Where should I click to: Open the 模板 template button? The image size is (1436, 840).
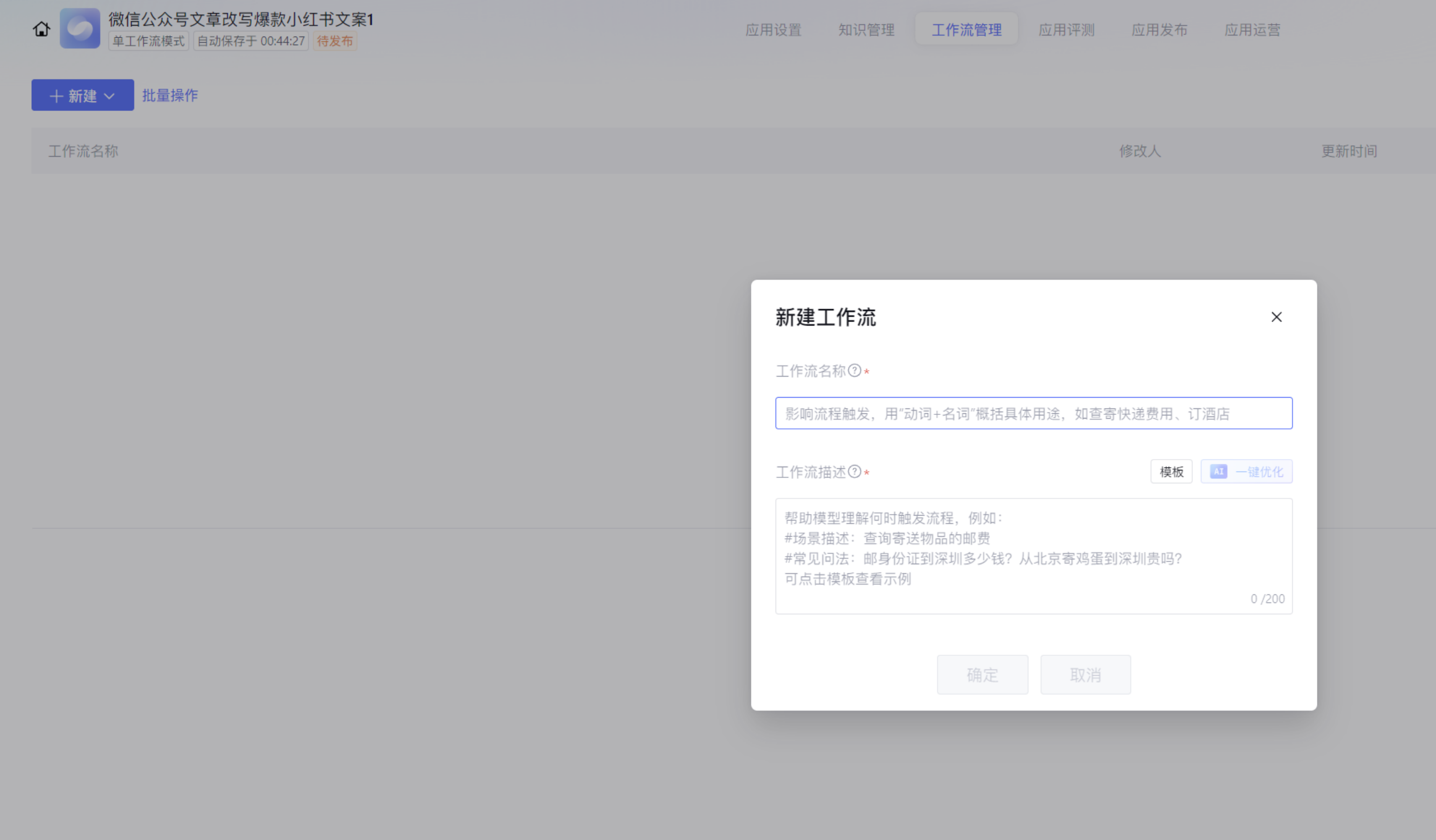click(1171, 471)
